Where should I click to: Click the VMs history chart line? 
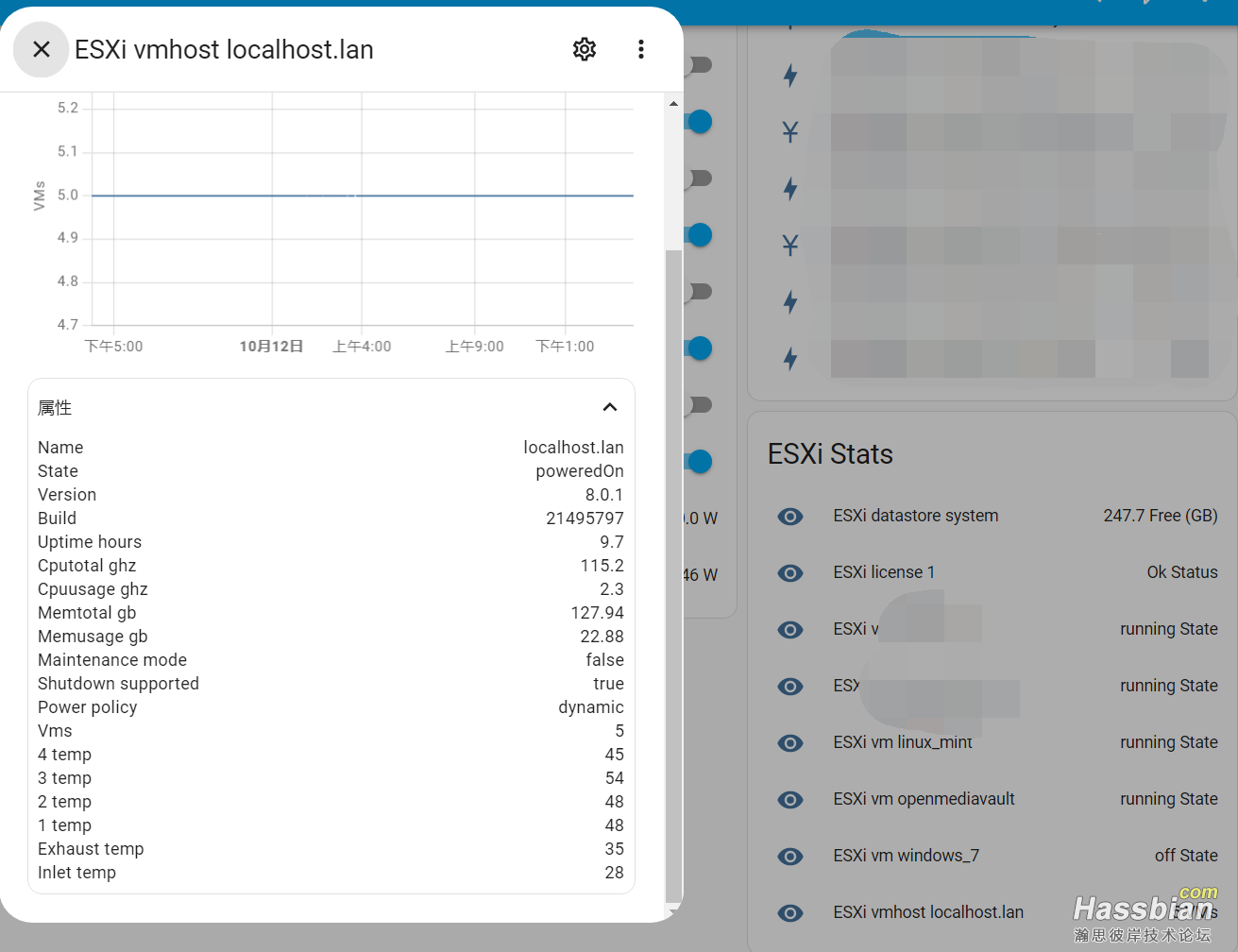point(362,195)
